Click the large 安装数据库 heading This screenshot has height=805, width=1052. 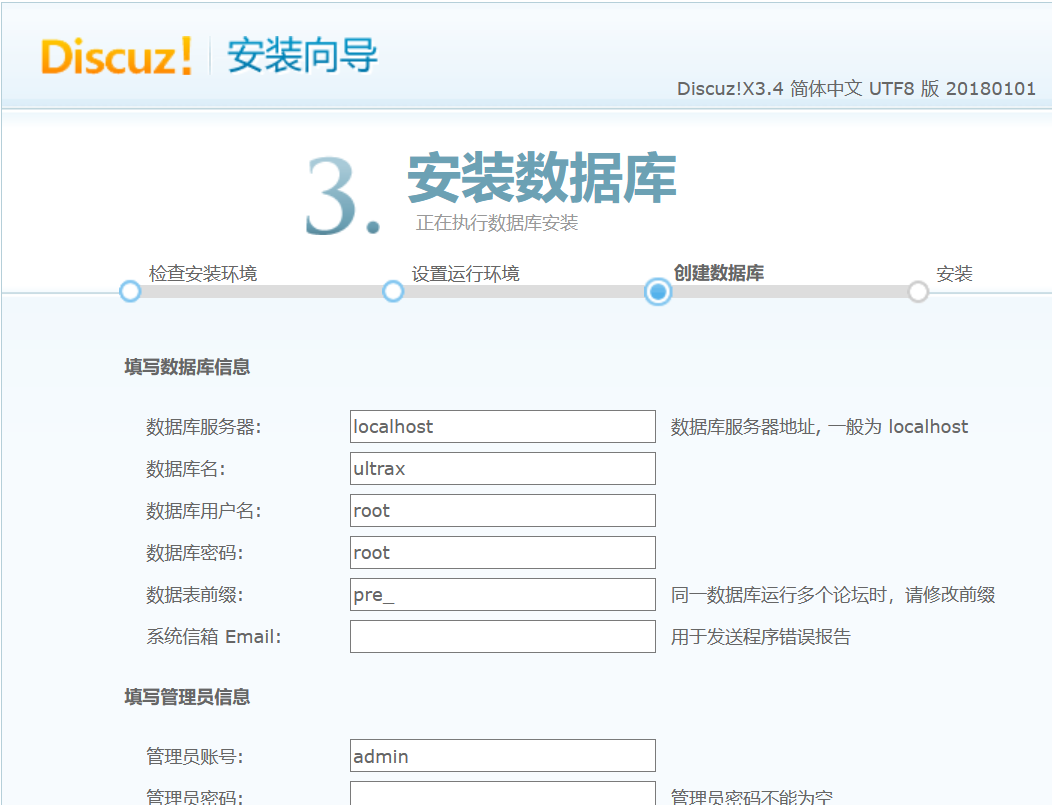tap(542, 178)
